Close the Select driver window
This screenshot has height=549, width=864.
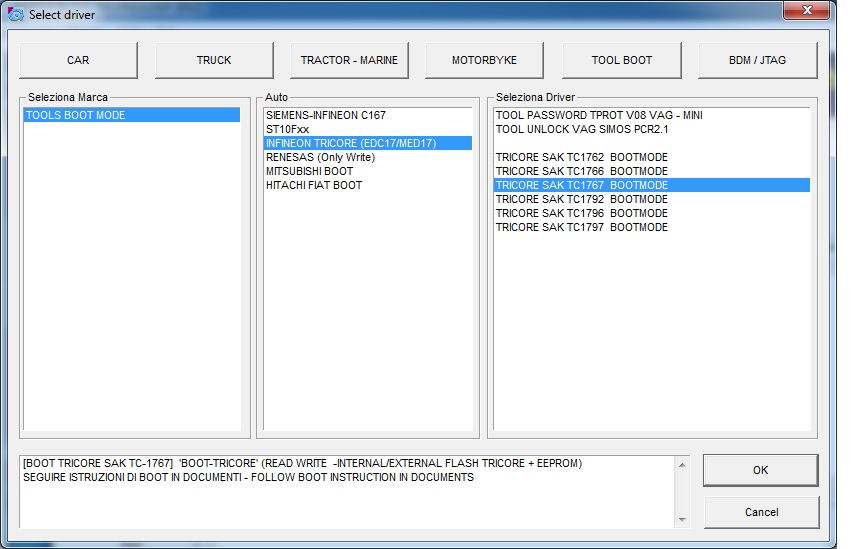point(806,10)
